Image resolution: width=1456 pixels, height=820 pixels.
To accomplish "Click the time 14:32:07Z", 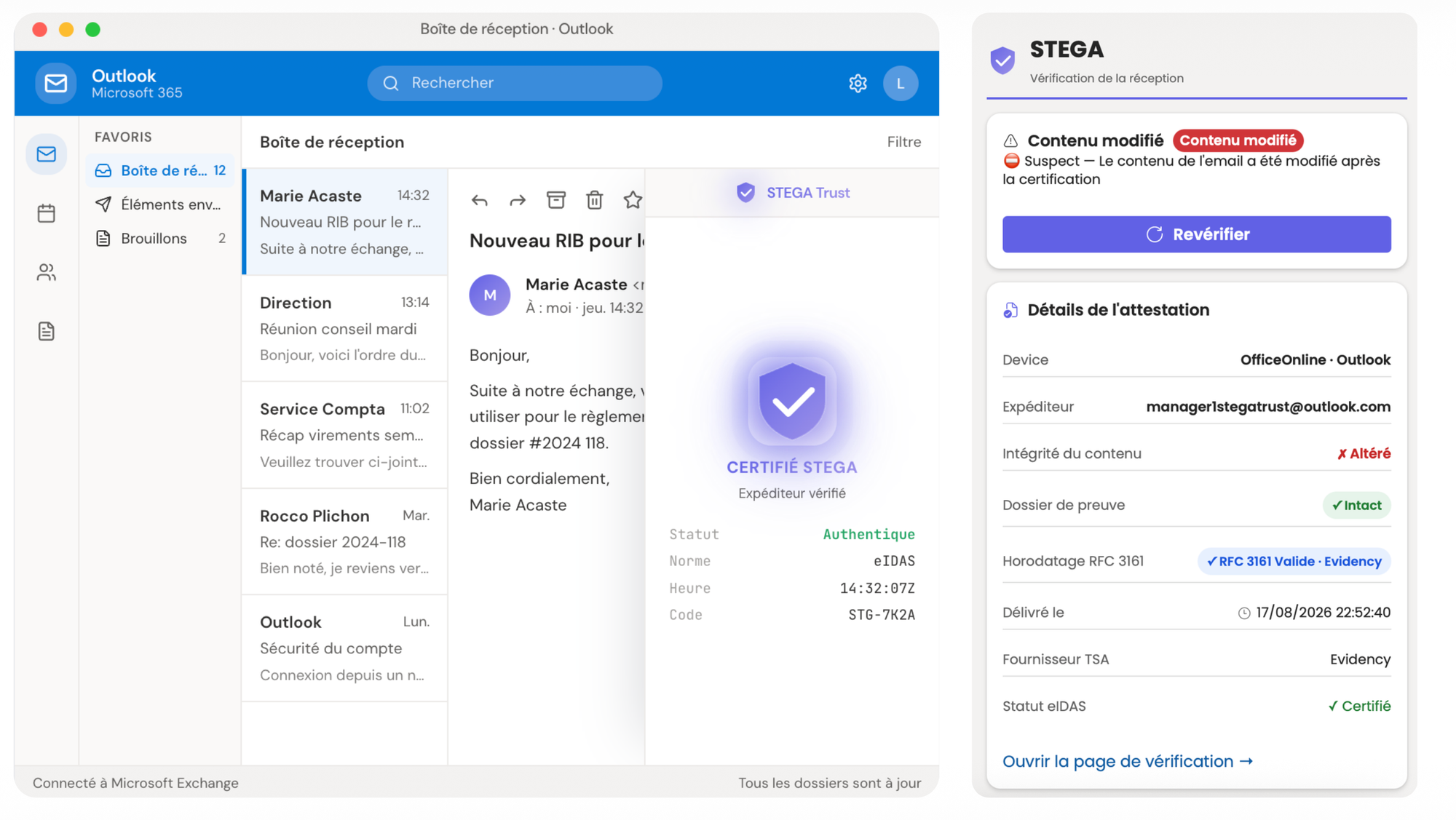I will coord(877,589).
